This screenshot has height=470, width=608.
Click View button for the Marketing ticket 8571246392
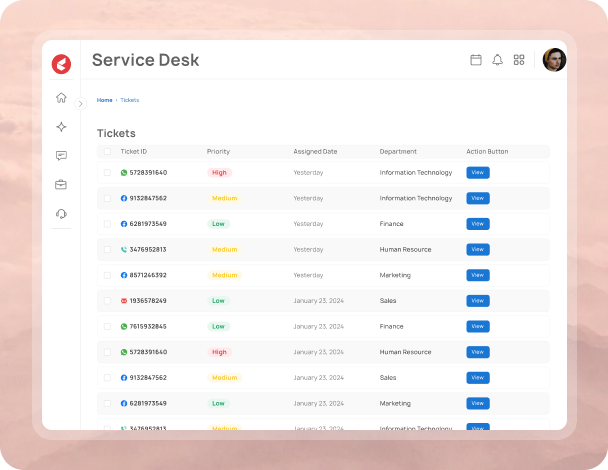click(x=477, y=275)
